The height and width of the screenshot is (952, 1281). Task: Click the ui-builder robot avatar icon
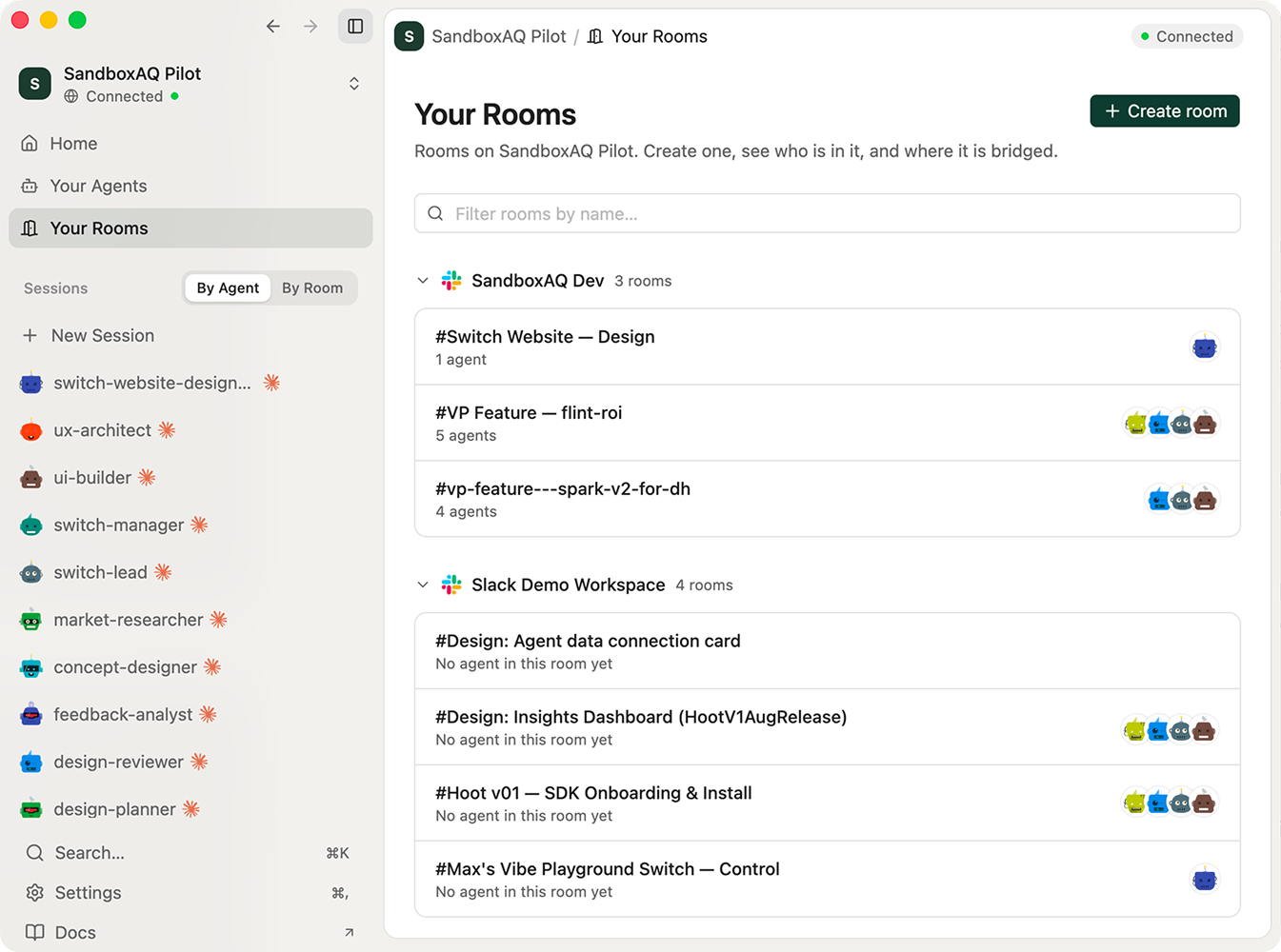pos(31,478)
